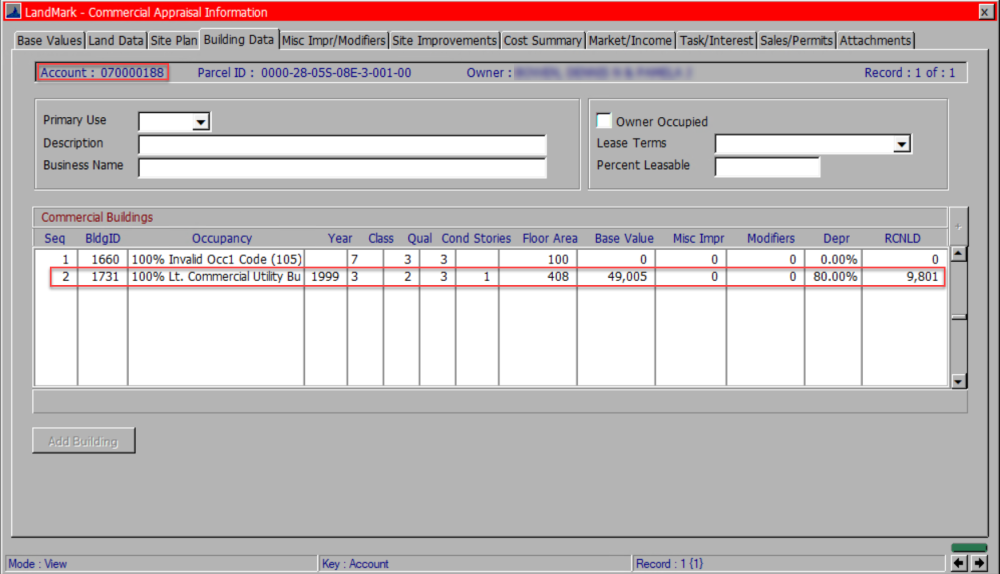This screenshot has height=574, width=1000.
Task: Click the LandMark application title icon
Action: (x=13, y=11)
